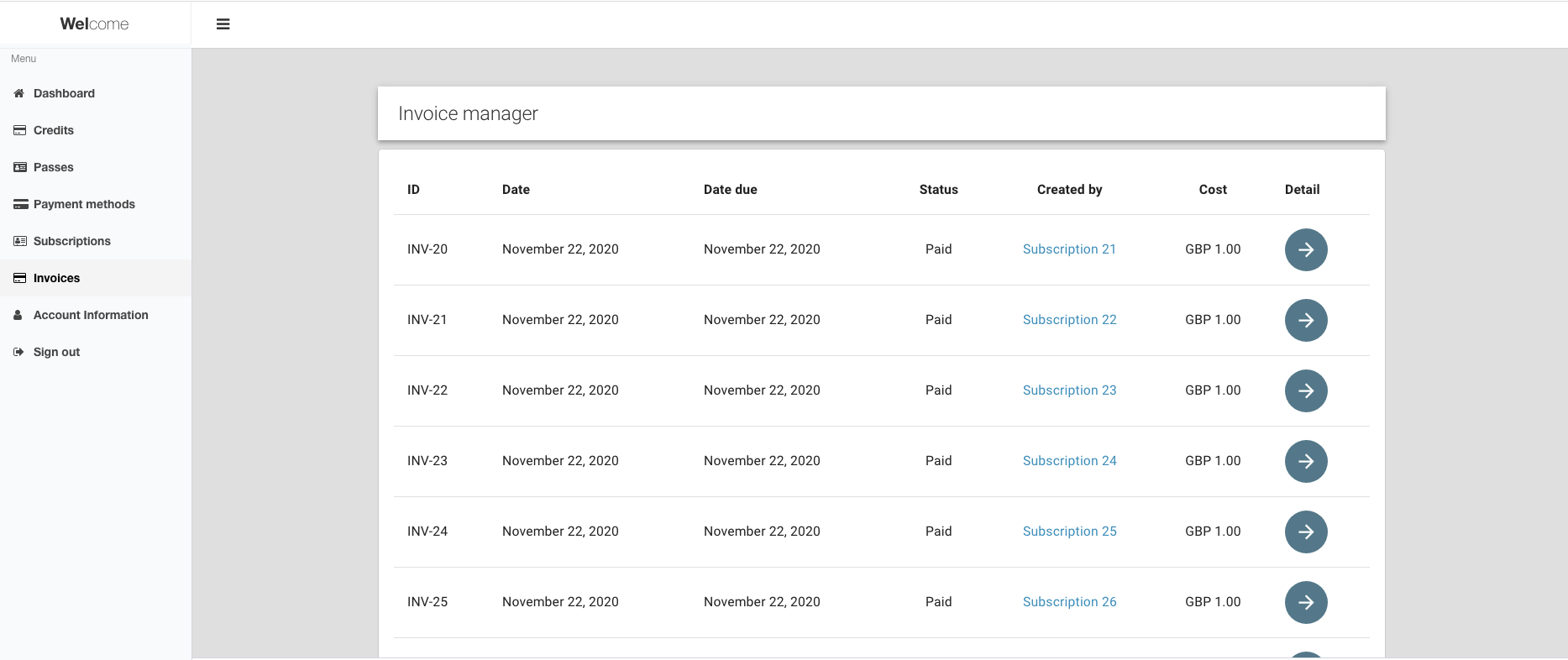The height and width of the screenshot is (660, 1568).
Task: Click the ID column header
Action: 413,190
